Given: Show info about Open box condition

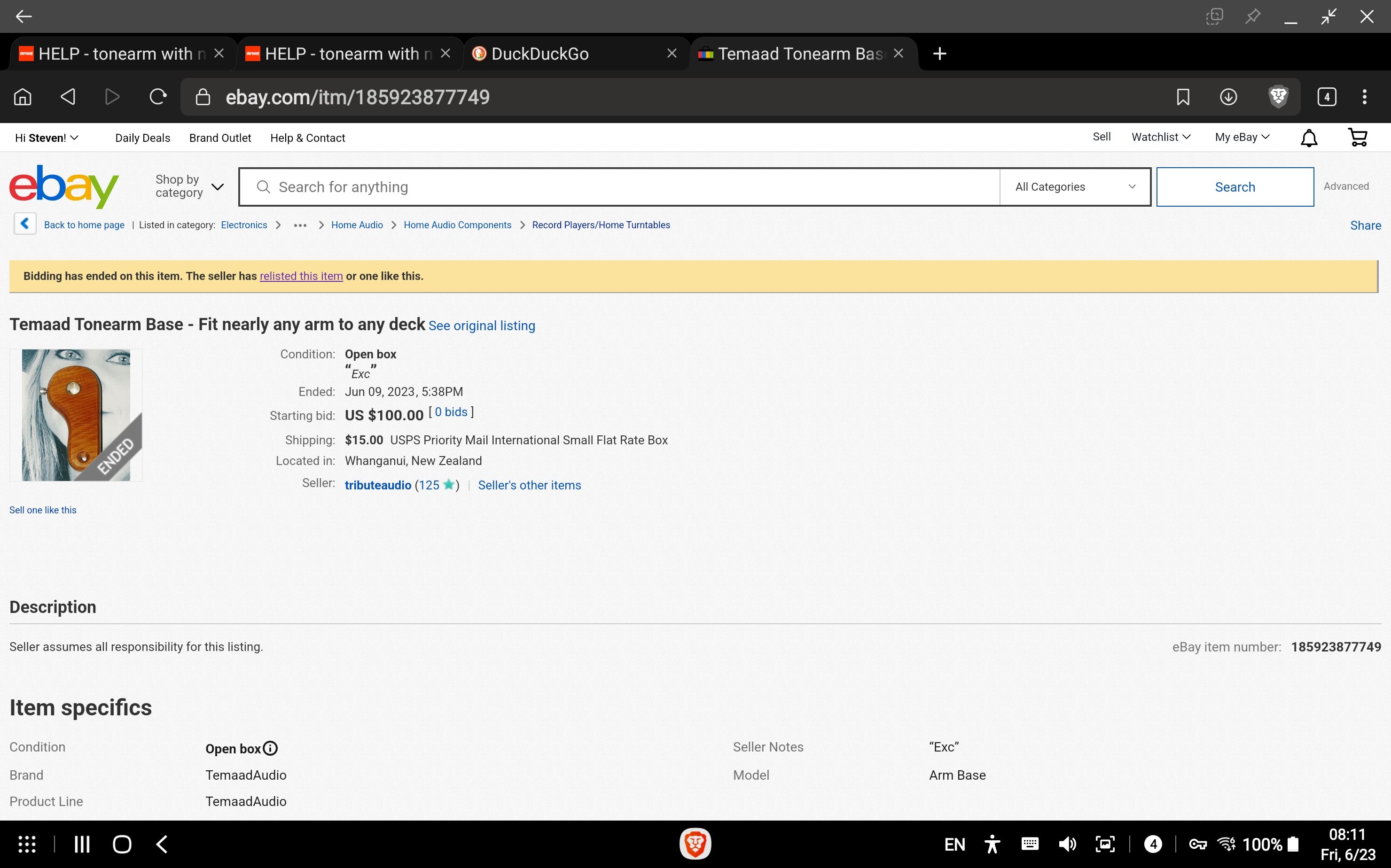Looking at the screenshot, I should (x=270, y=748).
